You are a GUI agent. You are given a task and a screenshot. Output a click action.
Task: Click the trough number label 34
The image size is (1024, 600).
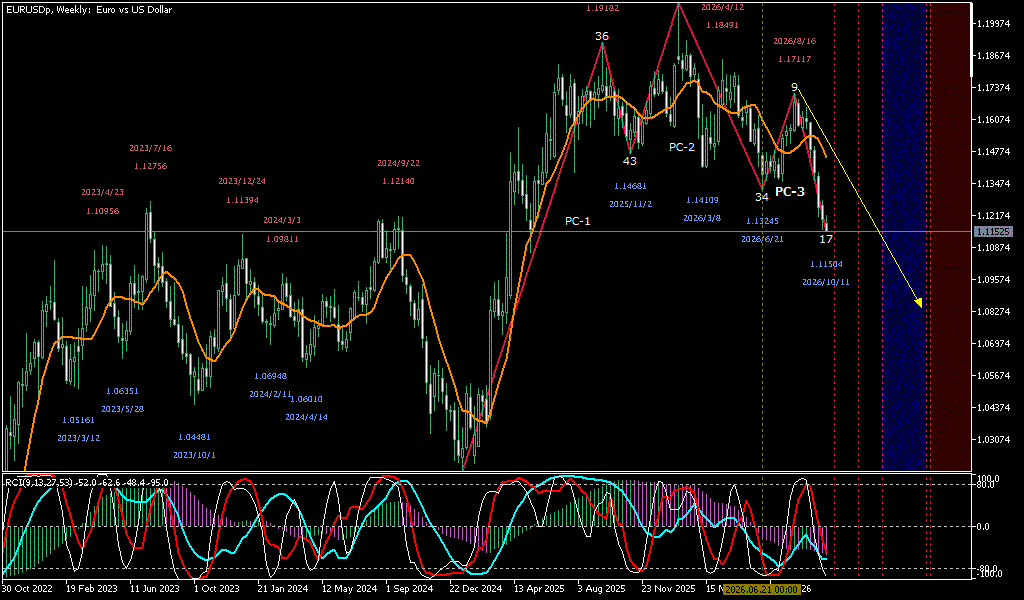[x=761, y=197]
